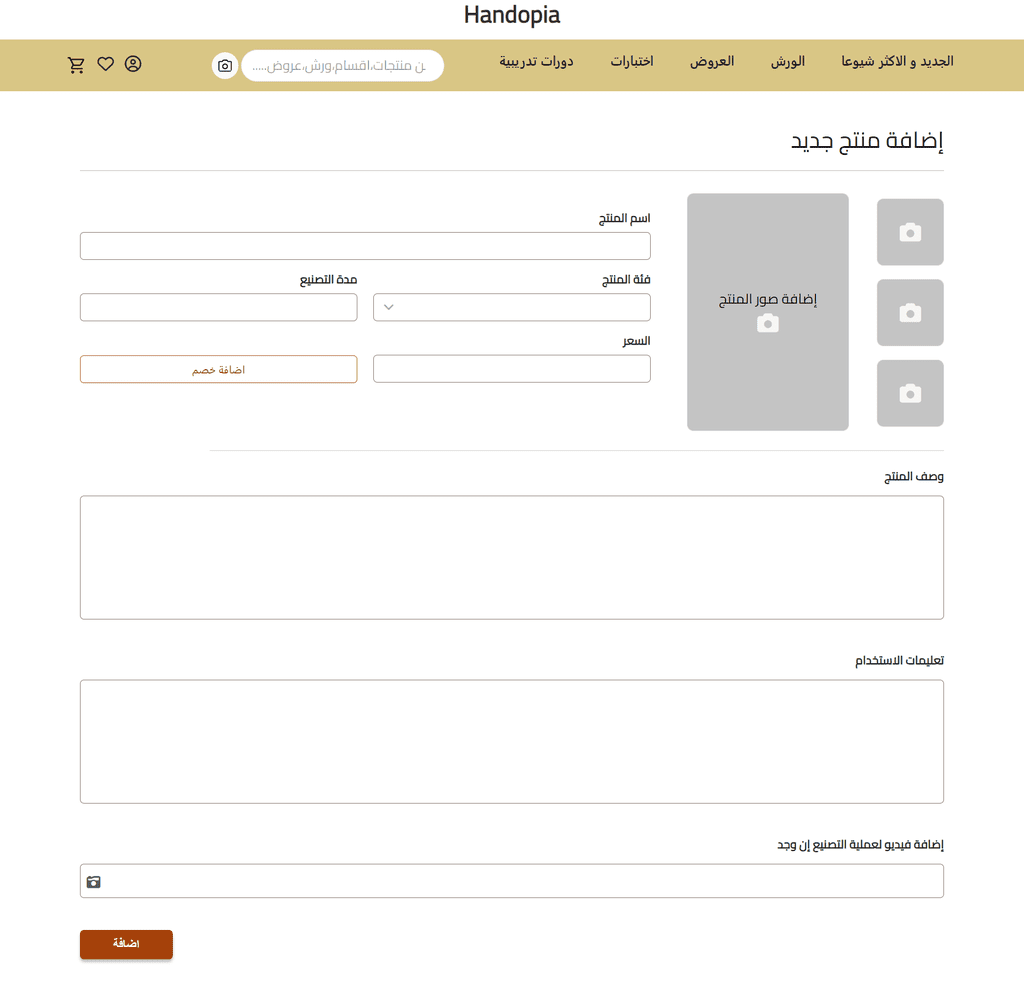Focus the اسم المنتج name field

(365, 246)
